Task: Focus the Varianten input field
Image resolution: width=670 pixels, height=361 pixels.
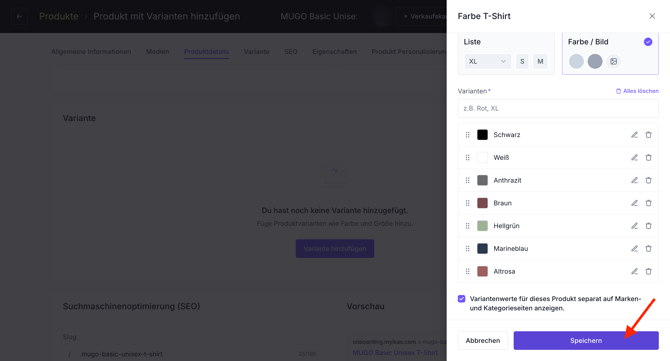Action: pos(558,109)
